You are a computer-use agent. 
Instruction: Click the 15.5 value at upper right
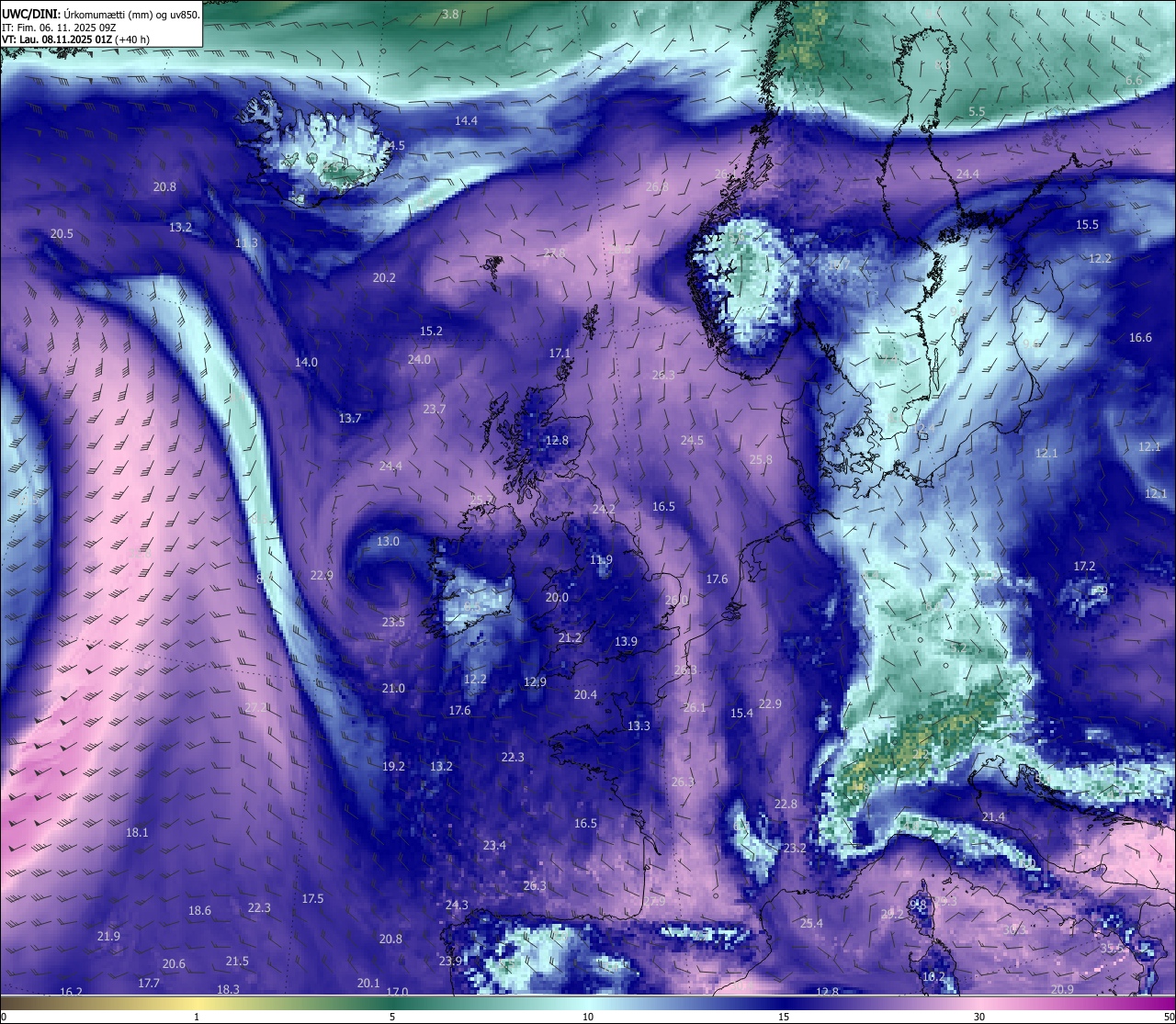click(1087, 225)
